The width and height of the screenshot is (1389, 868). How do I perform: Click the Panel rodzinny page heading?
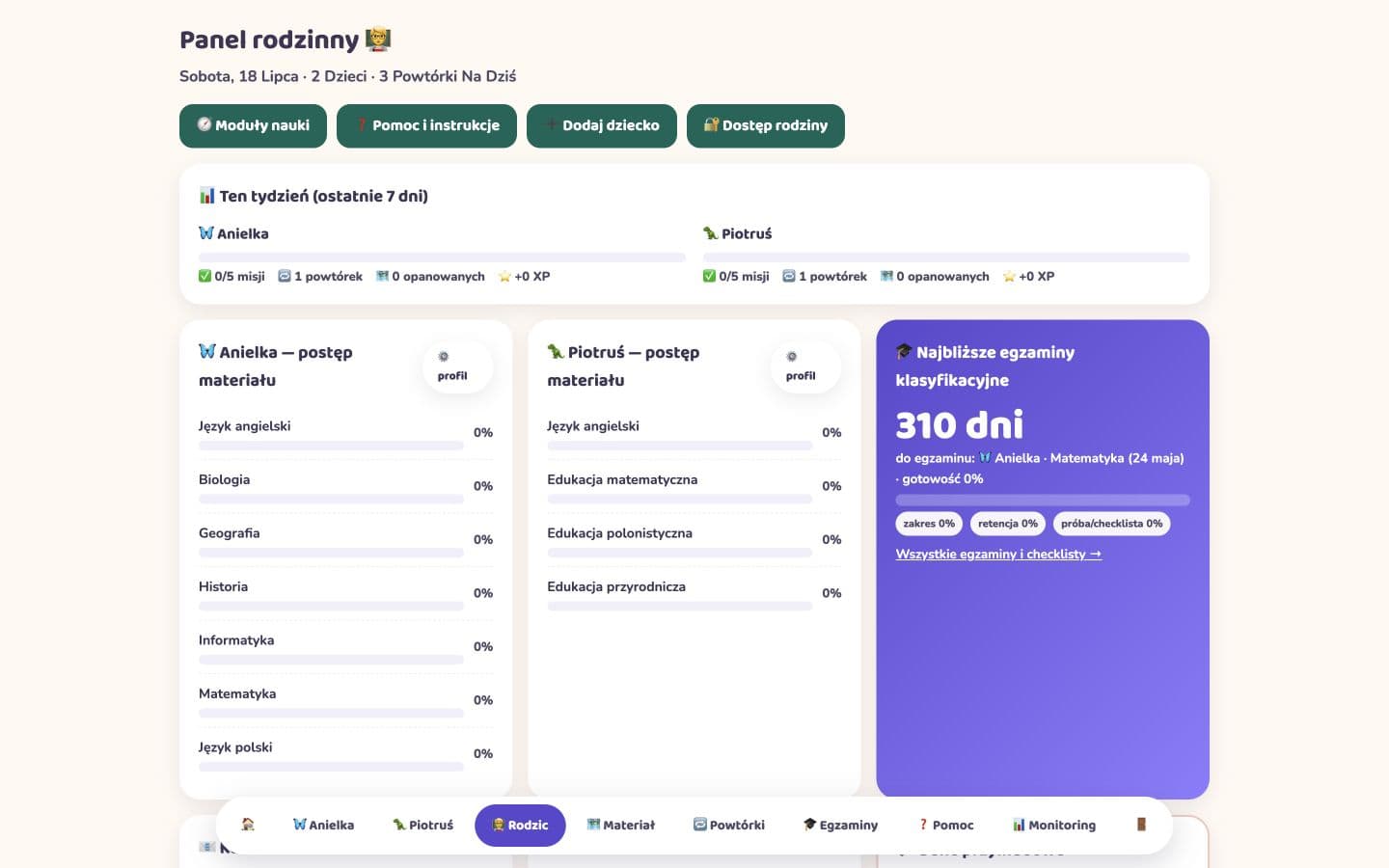point(286,40)
